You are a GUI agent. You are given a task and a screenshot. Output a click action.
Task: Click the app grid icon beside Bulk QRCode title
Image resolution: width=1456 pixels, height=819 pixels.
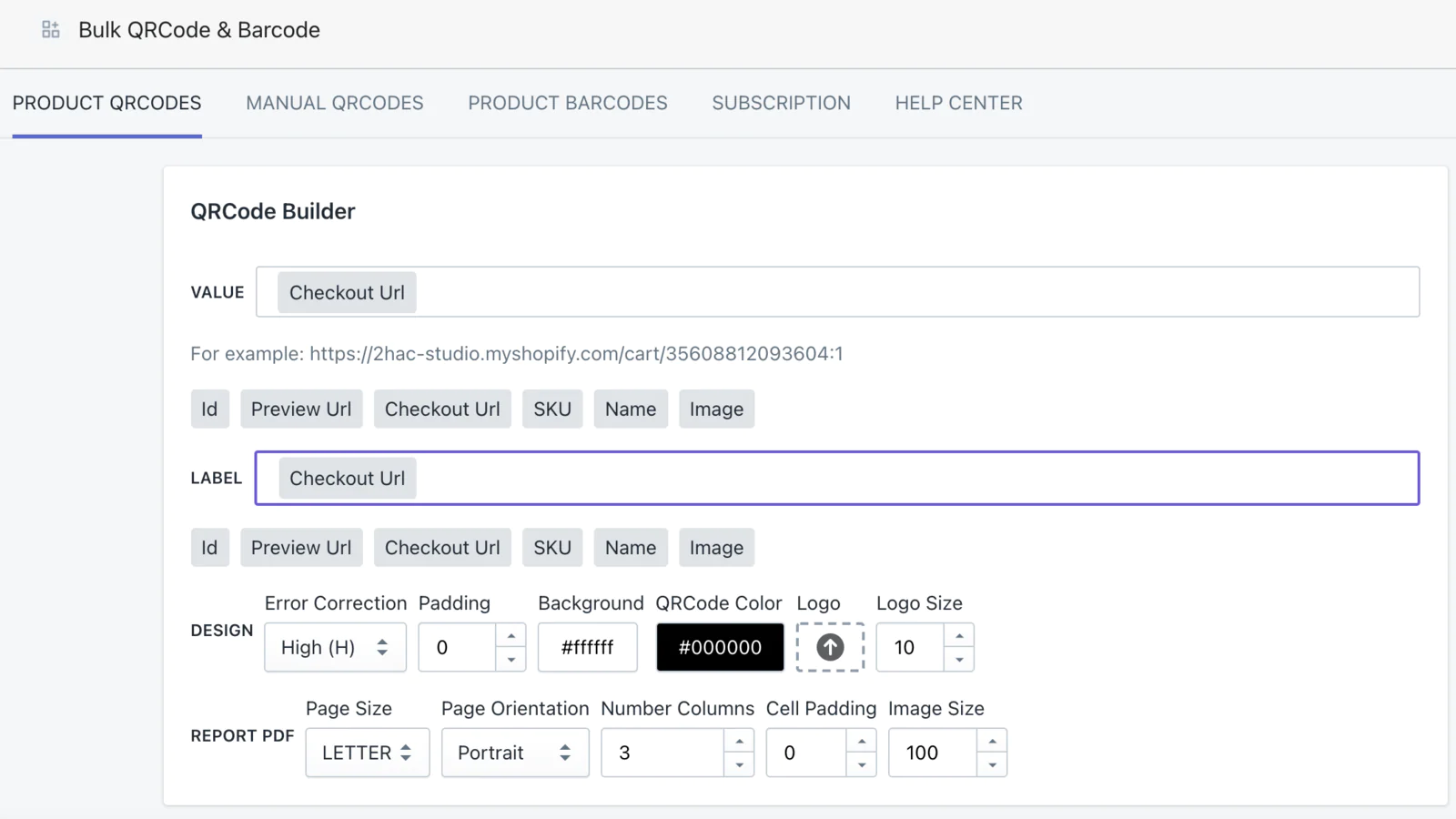[51, 30]
